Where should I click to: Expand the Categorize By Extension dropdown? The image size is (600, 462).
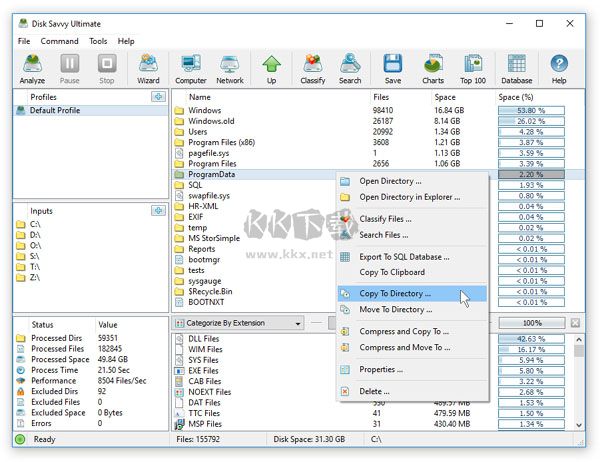(298, 324)
